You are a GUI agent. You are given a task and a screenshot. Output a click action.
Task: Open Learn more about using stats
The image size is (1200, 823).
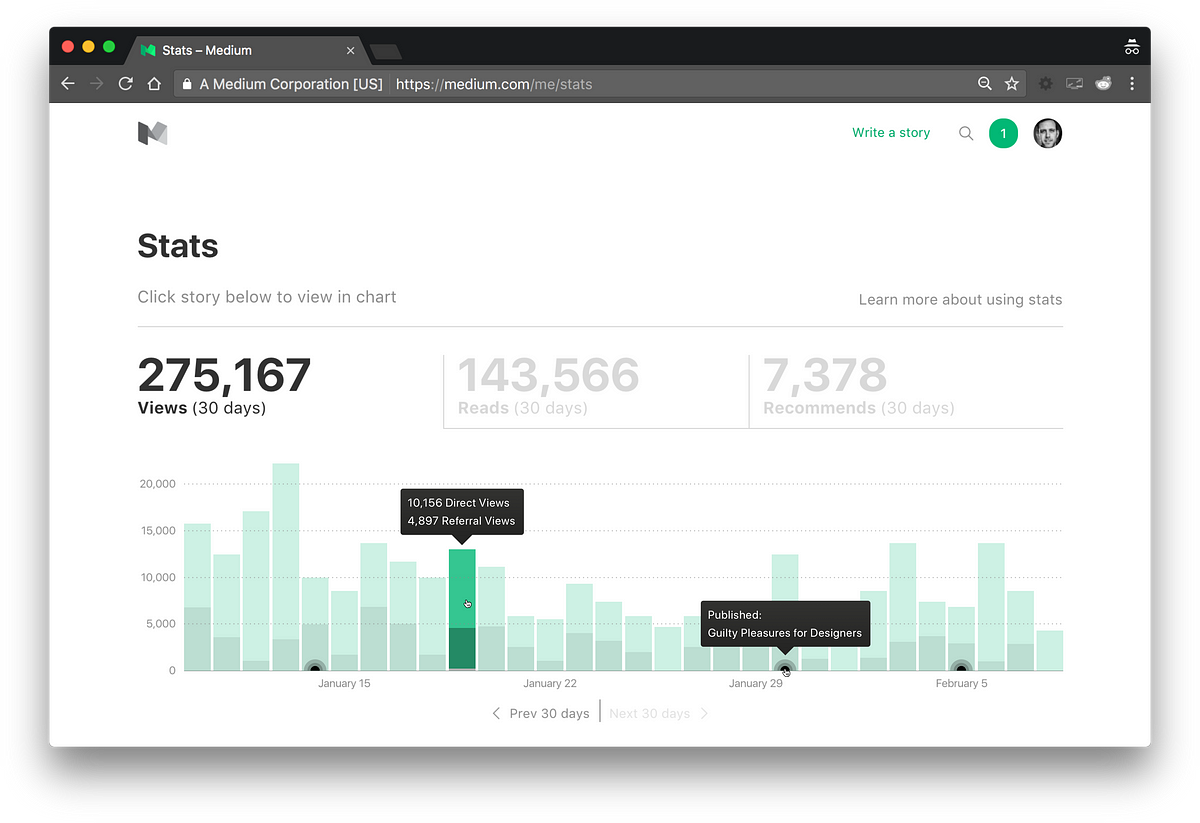[x=960, y=299]
